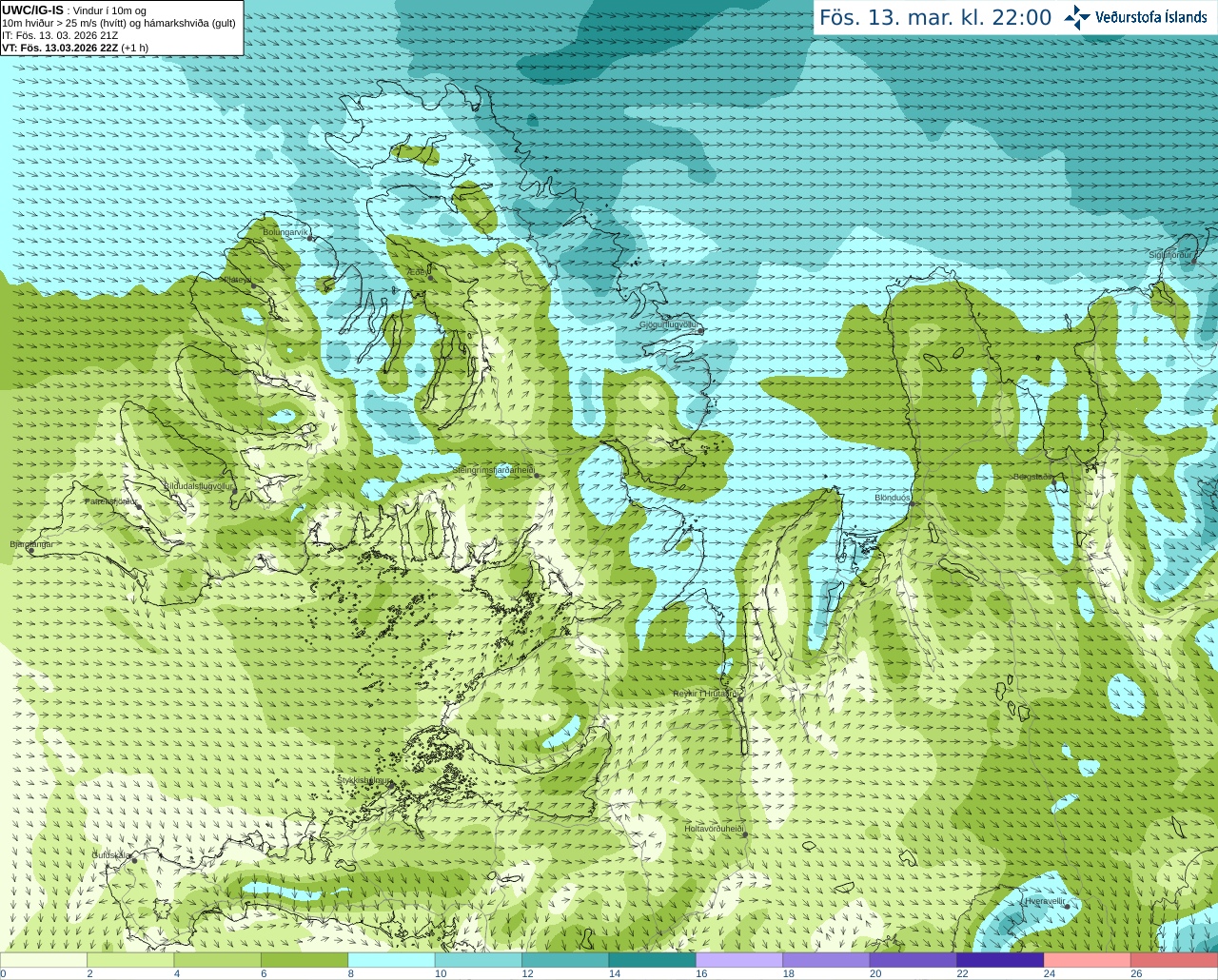This screenshot has height=980, width=1218.
Task: Click the Veðurstofa Íslands logo icon
Action: click(x=1077, y=17)
